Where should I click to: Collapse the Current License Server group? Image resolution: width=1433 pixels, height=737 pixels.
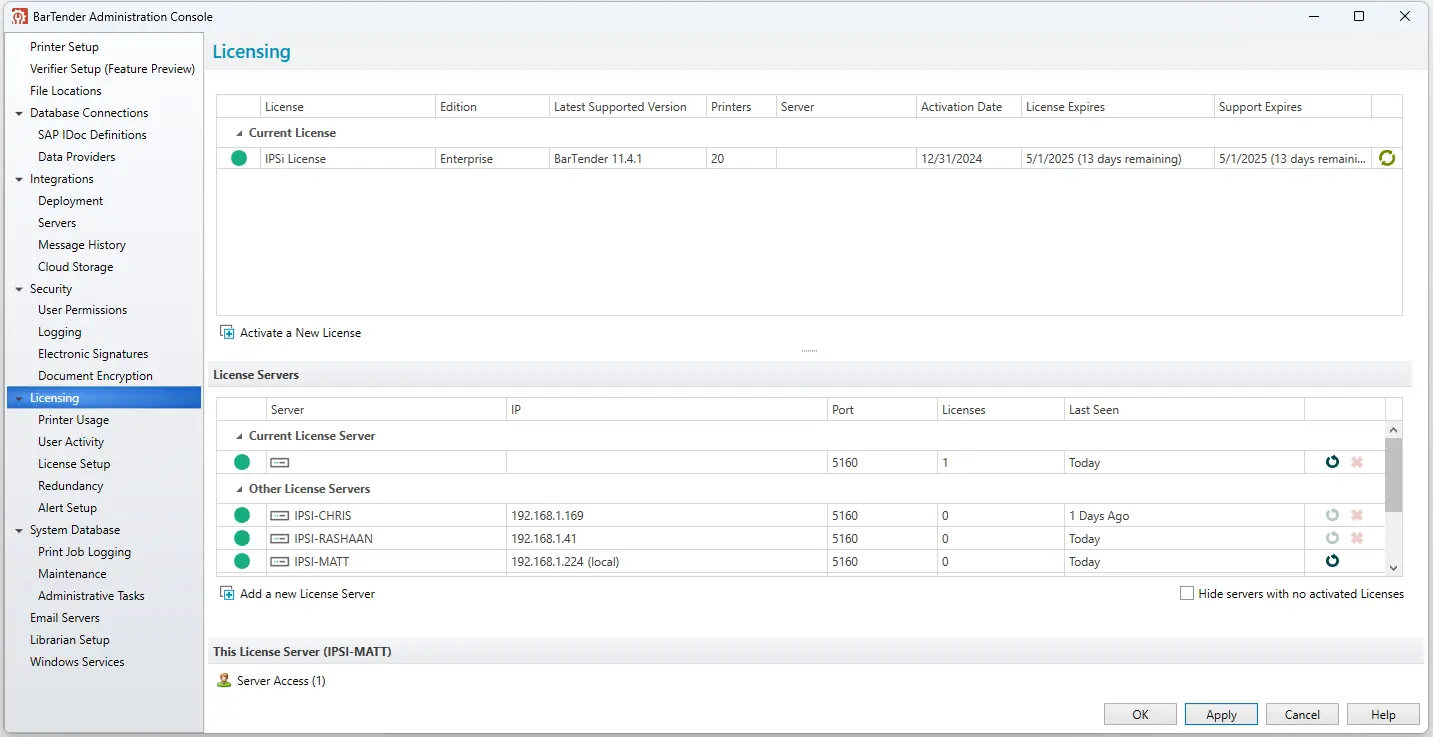tap(239, 436)
